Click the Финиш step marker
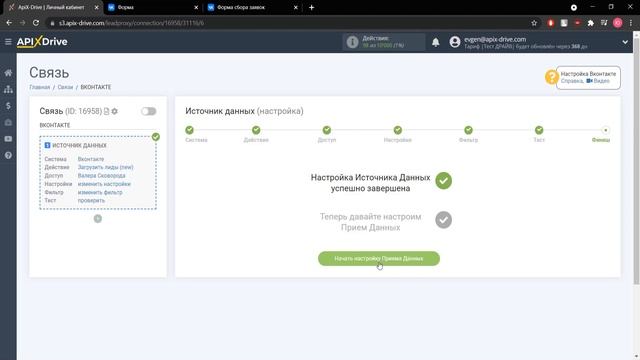The width and height of the screenshot is (640, 360). point(605,130)
